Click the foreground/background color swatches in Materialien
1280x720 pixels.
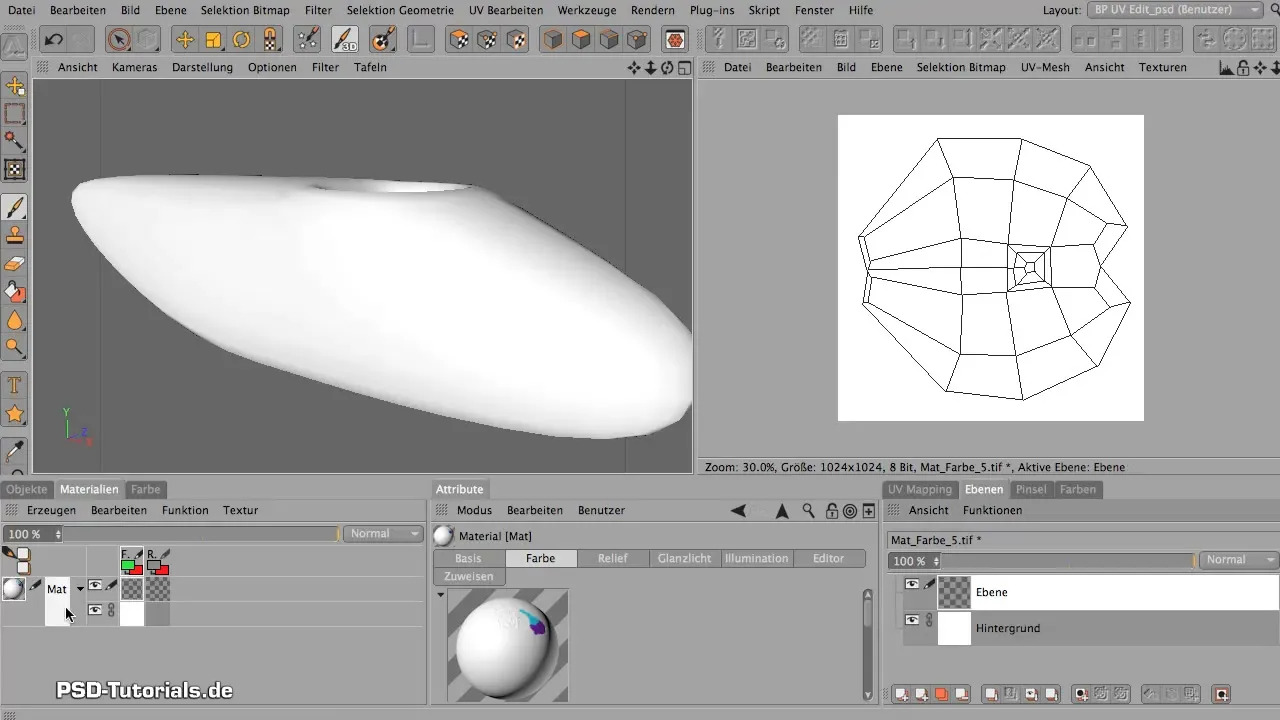point(18,560)
